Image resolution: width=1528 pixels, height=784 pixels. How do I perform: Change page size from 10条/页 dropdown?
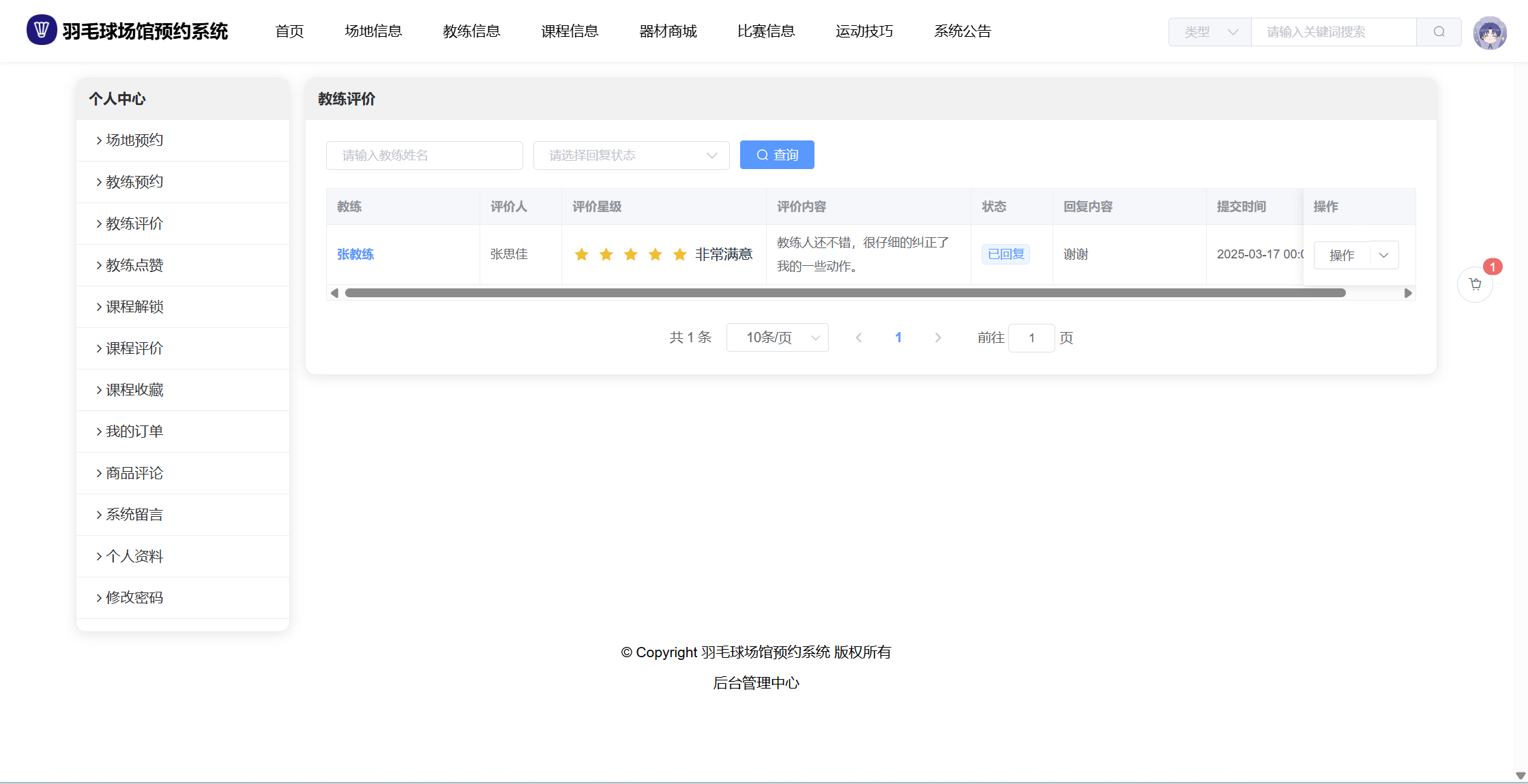point(777,337)
